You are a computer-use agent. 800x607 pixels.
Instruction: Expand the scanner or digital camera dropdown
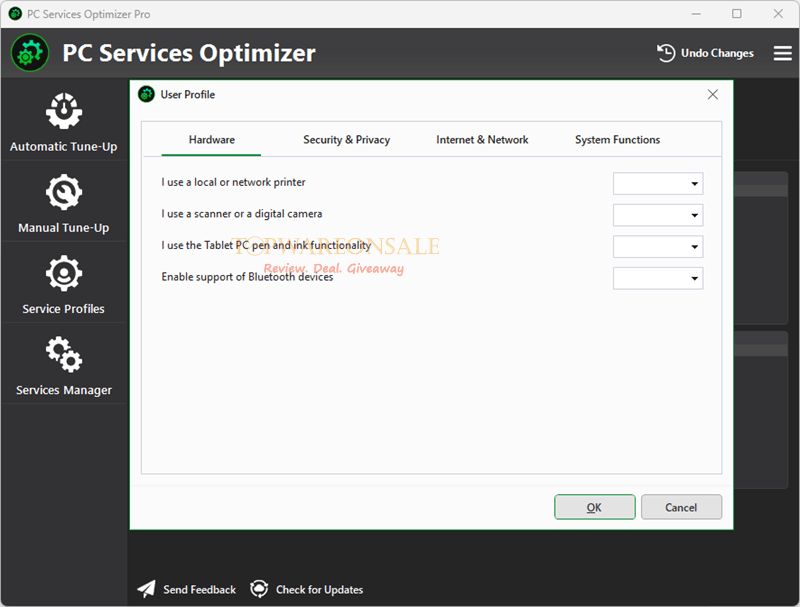coord(658,215)
